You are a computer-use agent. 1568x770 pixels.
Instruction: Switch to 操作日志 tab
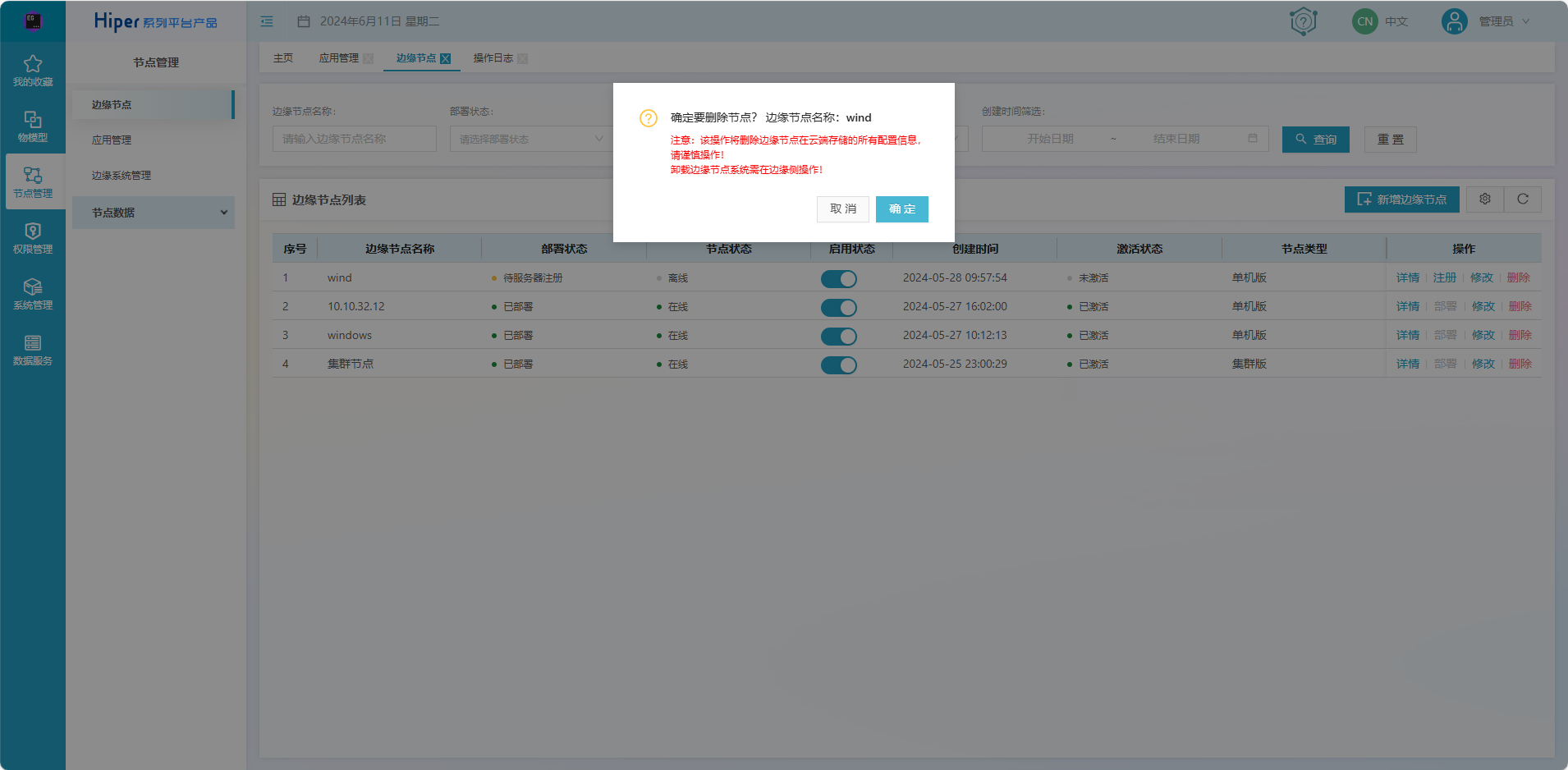tap(493, 58)
